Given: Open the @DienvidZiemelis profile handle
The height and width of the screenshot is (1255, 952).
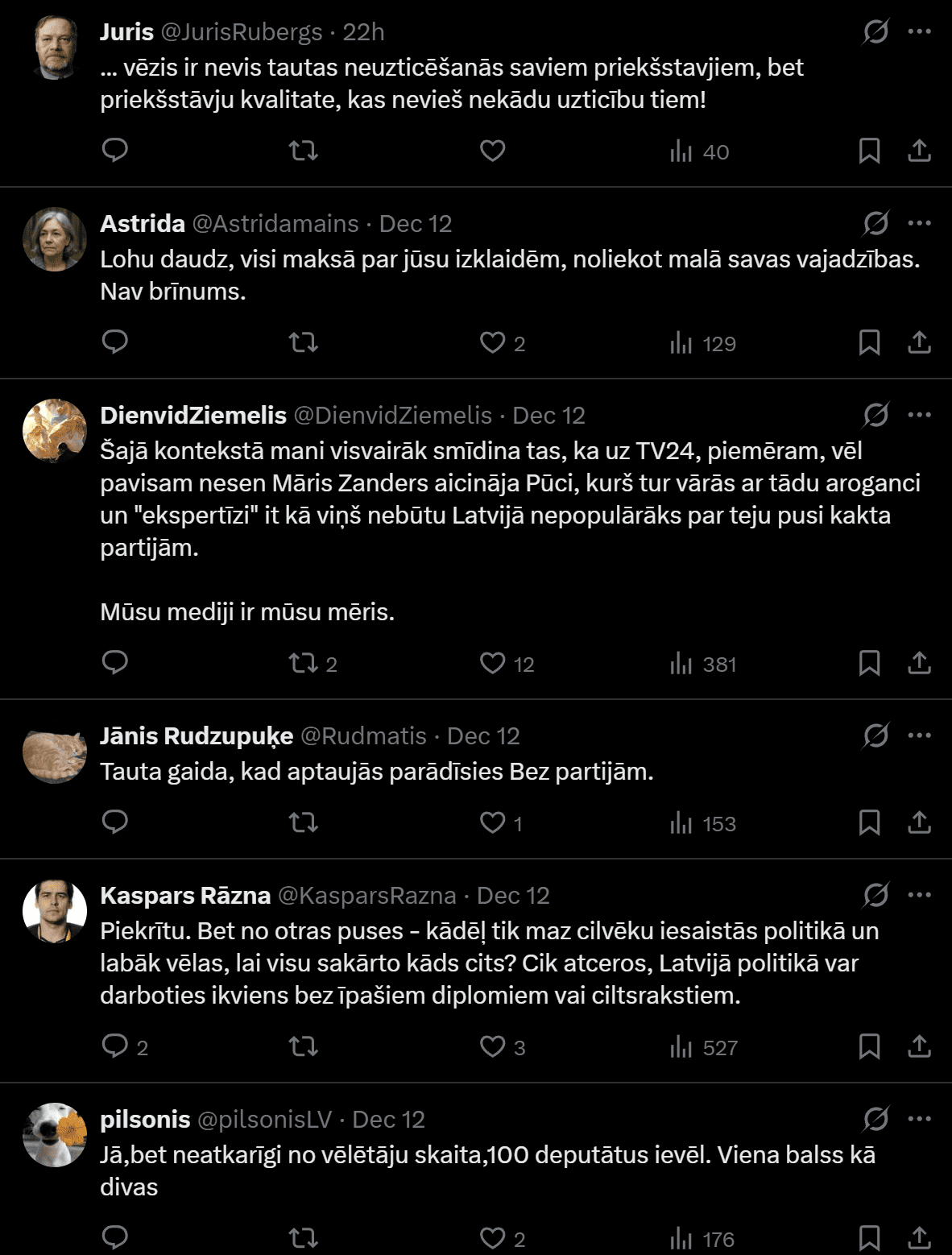Looking at the screenshot, I should coord(392,415).
